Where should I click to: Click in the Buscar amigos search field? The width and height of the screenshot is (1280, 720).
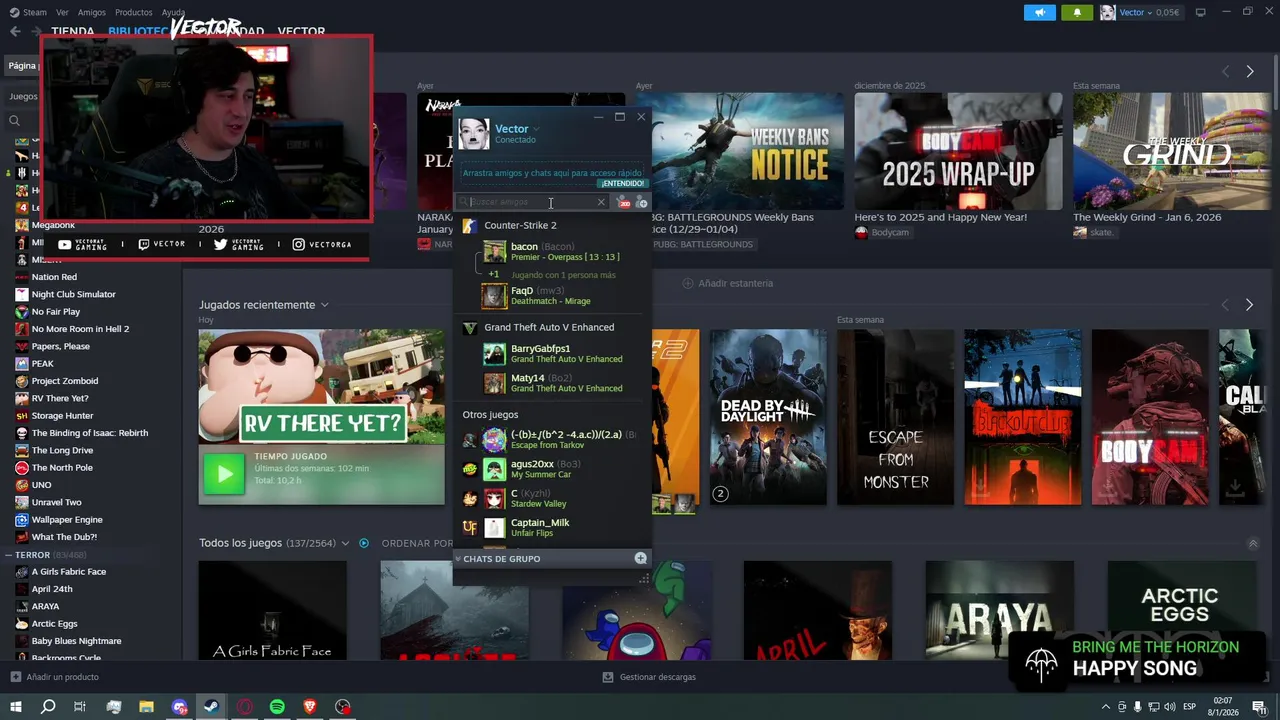tap(530, 202)
